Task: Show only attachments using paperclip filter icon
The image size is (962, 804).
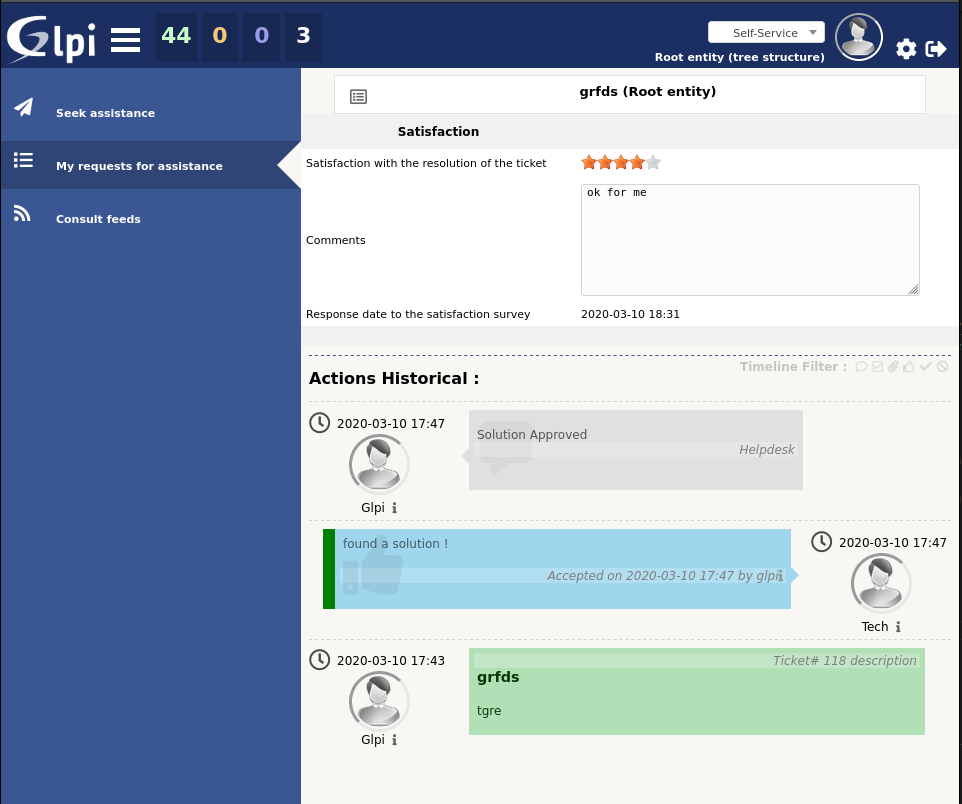Action: pos(893,367)
